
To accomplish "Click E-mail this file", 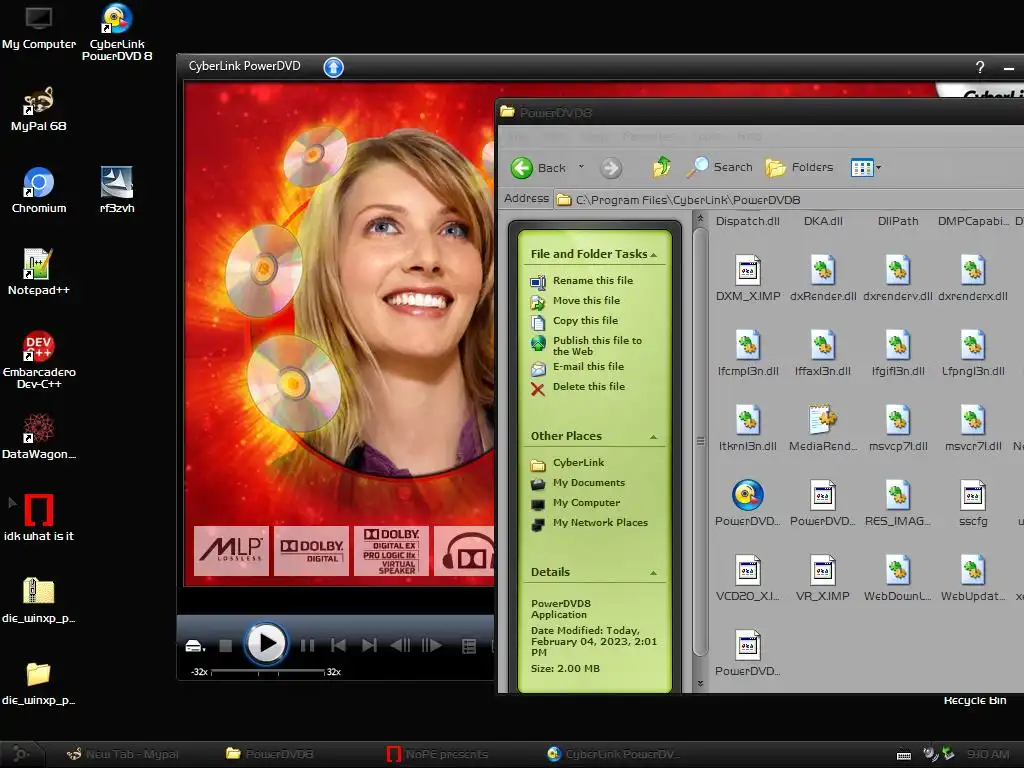I will [x=588, y=366].
